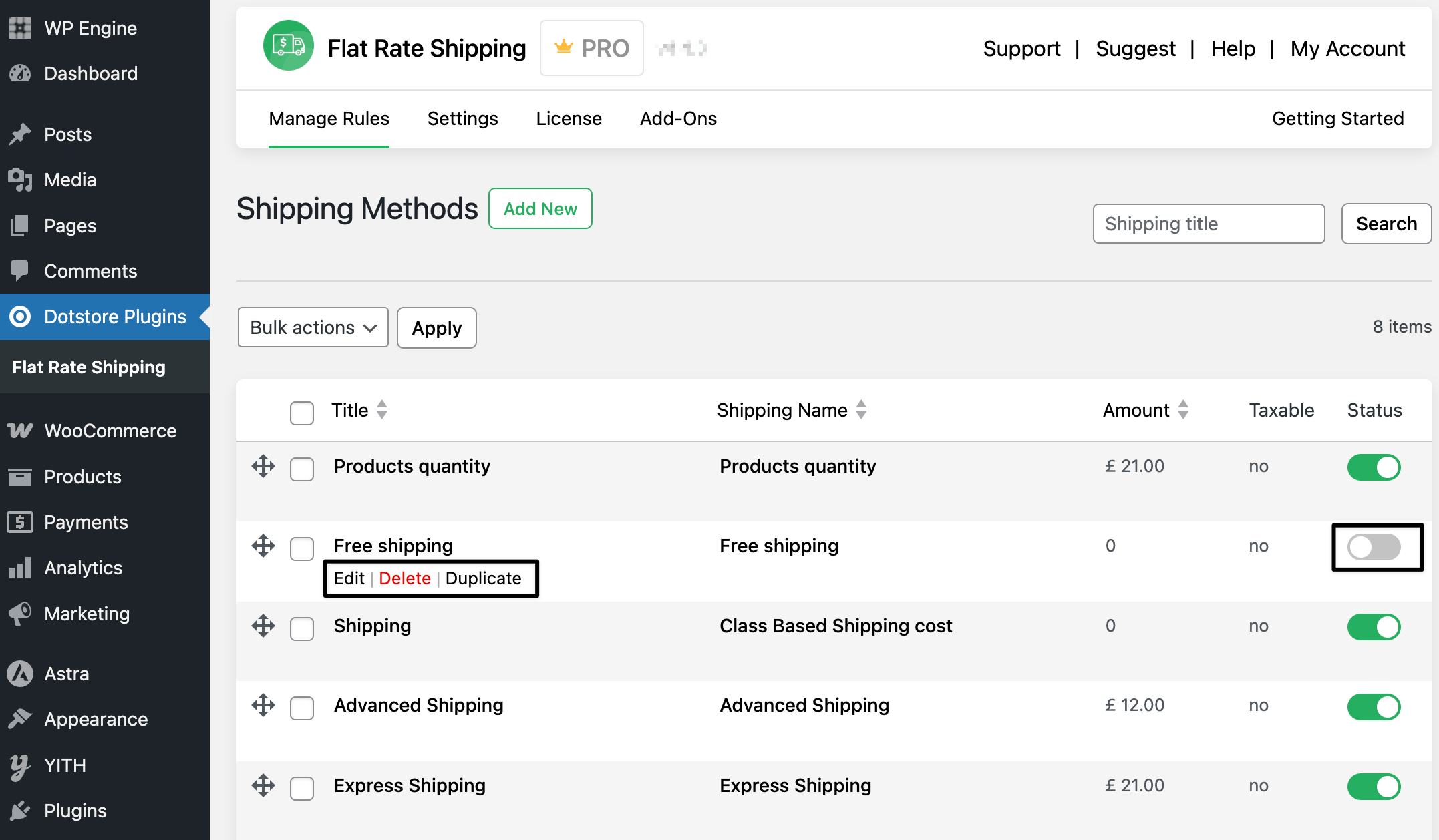Open the Settings tab
The width and height of the screenshot is (1439, 840).
(462, 119)
